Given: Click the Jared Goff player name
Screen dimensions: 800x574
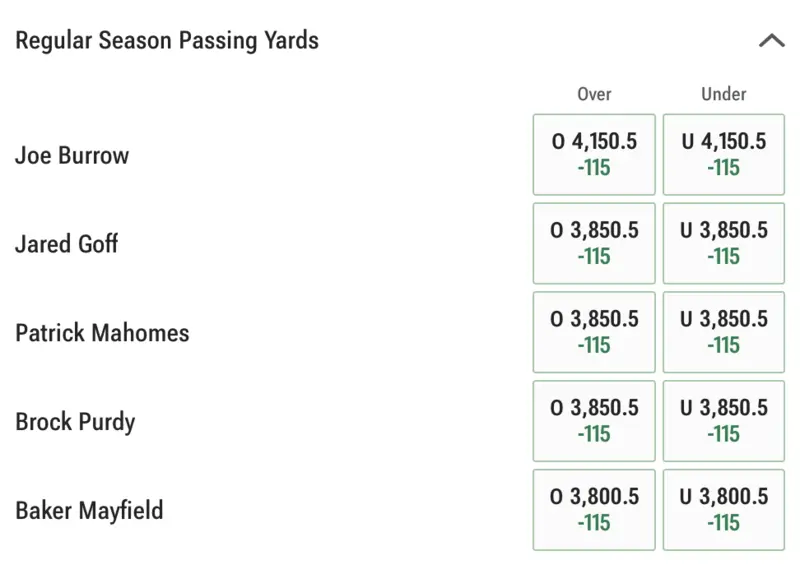Looking at the screenshot, I should tap(66, 244).
